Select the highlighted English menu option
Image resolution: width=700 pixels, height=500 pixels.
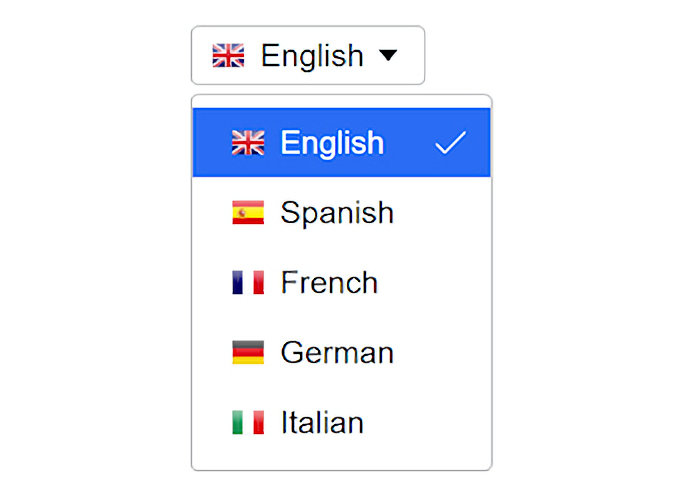pyautogui.click(x=342, y=142)
